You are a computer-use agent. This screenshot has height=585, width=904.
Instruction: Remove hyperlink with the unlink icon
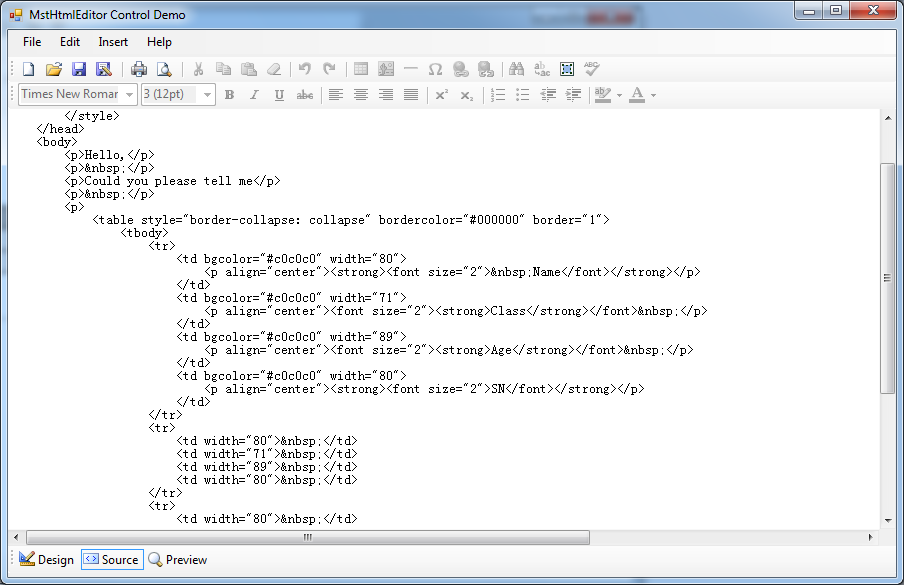(x=486, y=69)
